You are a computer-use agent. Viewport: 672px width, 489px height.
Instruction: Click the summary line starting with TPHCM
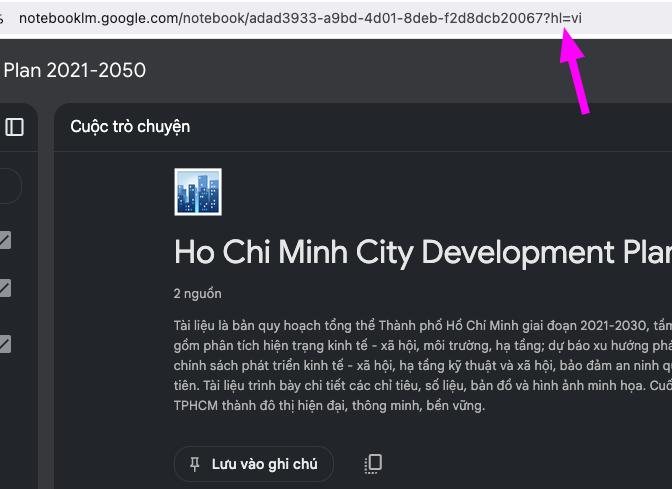coord(329,406)
